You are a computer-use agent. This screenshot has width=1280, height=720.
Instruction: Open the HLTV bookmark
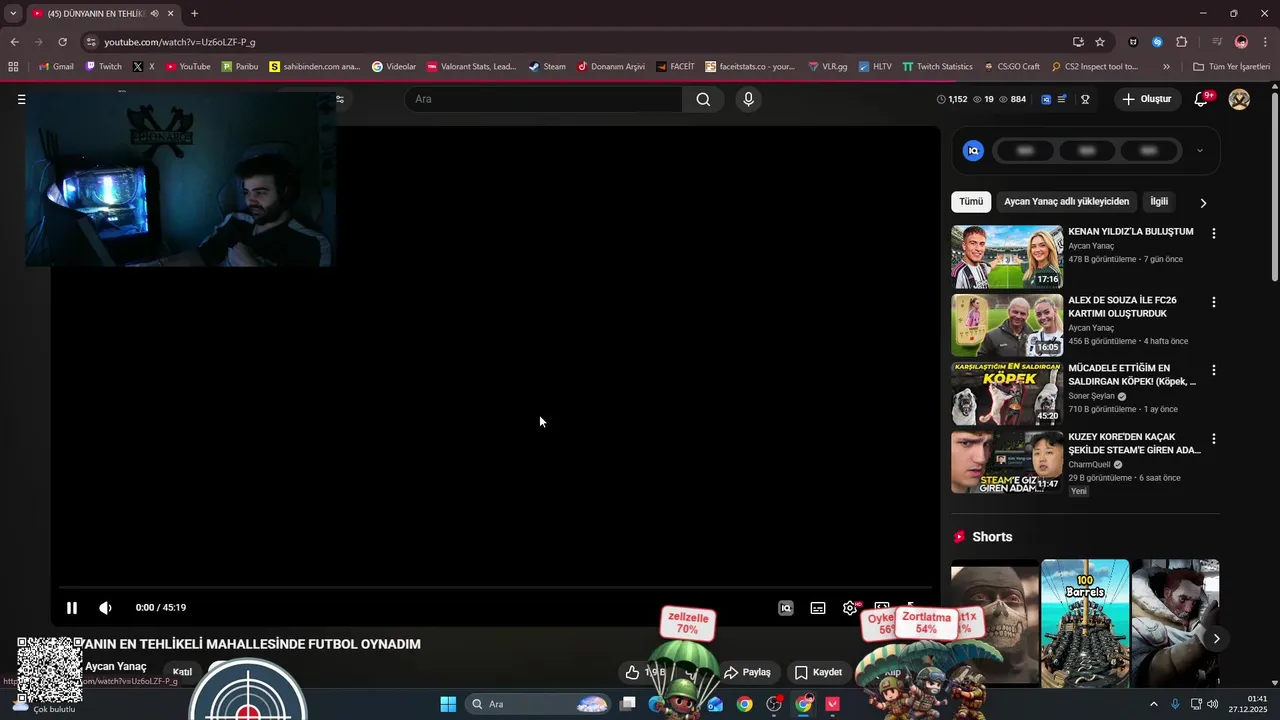coord(875,67)
